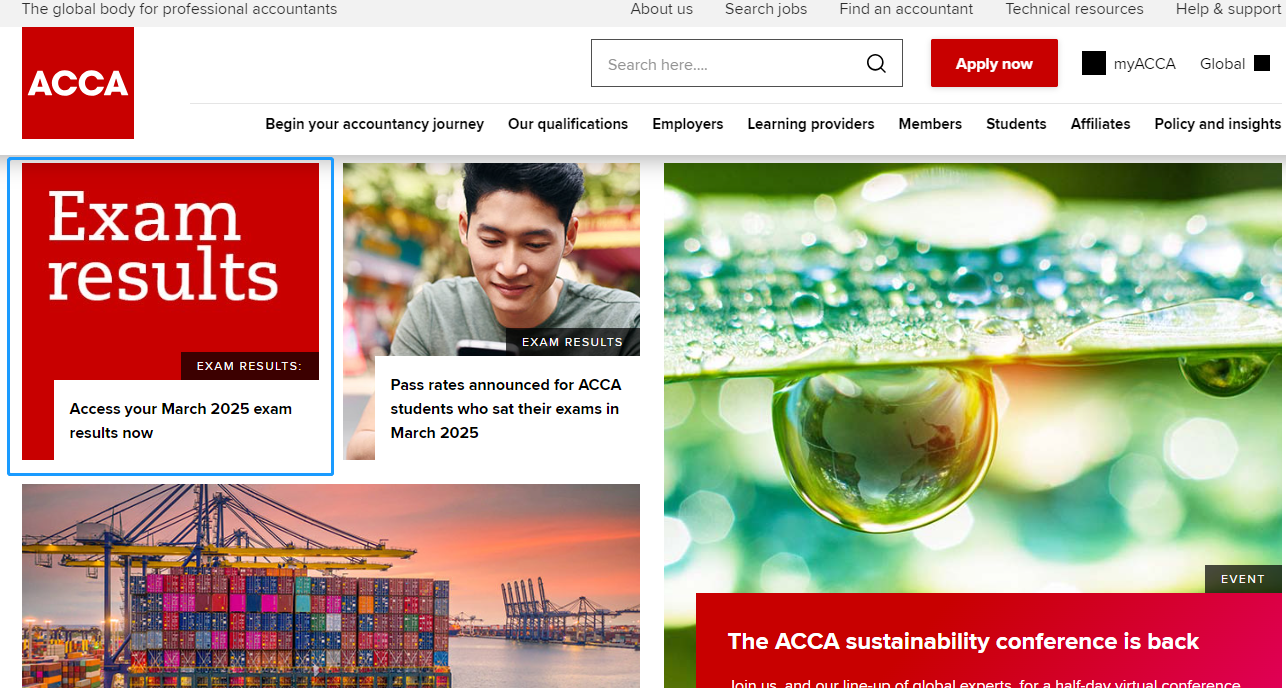Click Search jobs in the top bar
1286x688 pixels.
pos(765,9)
